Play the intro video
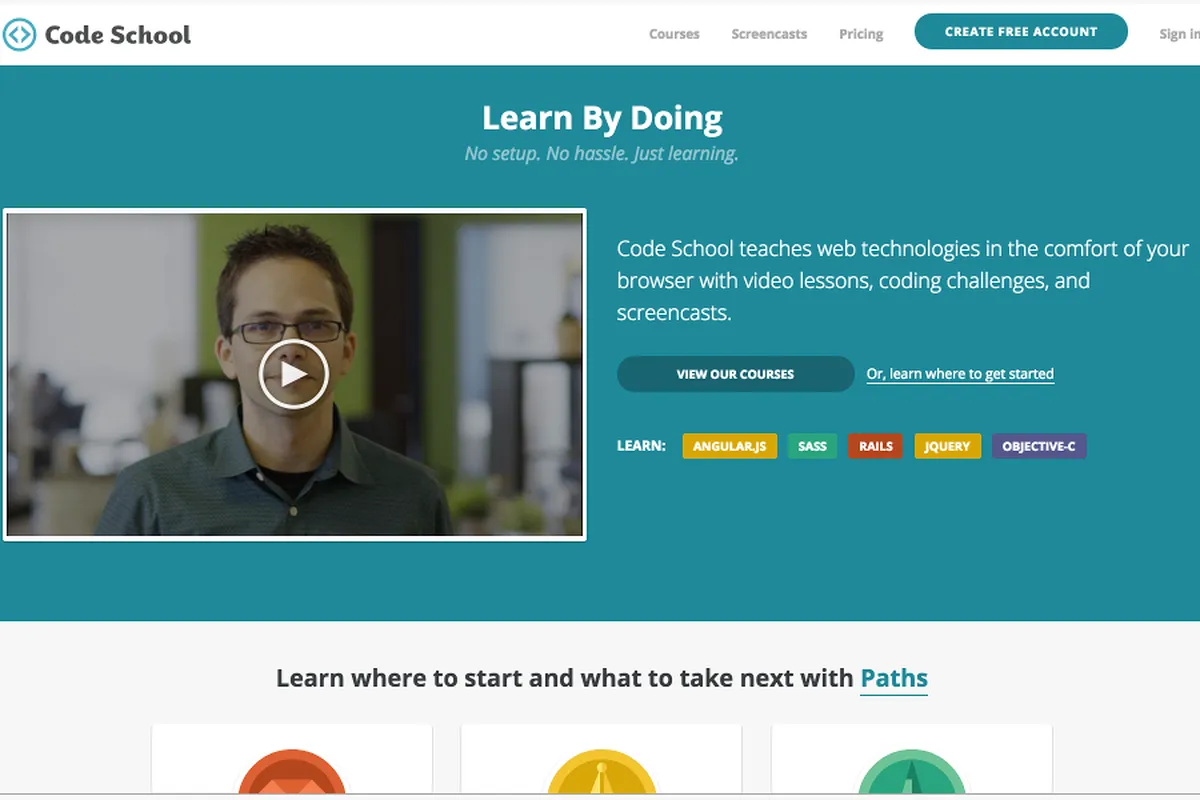The image size is (1200, 800). tap(293, 374)
